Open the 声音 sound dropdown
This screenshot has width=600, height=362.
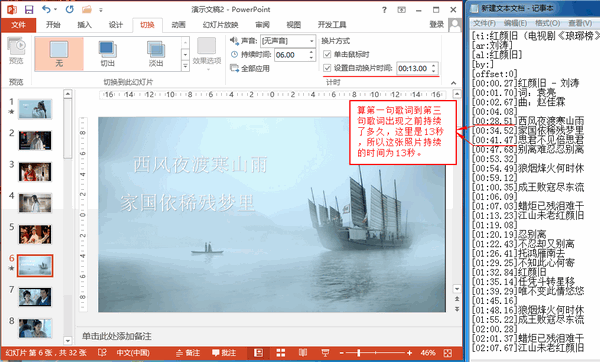(288, 41)
